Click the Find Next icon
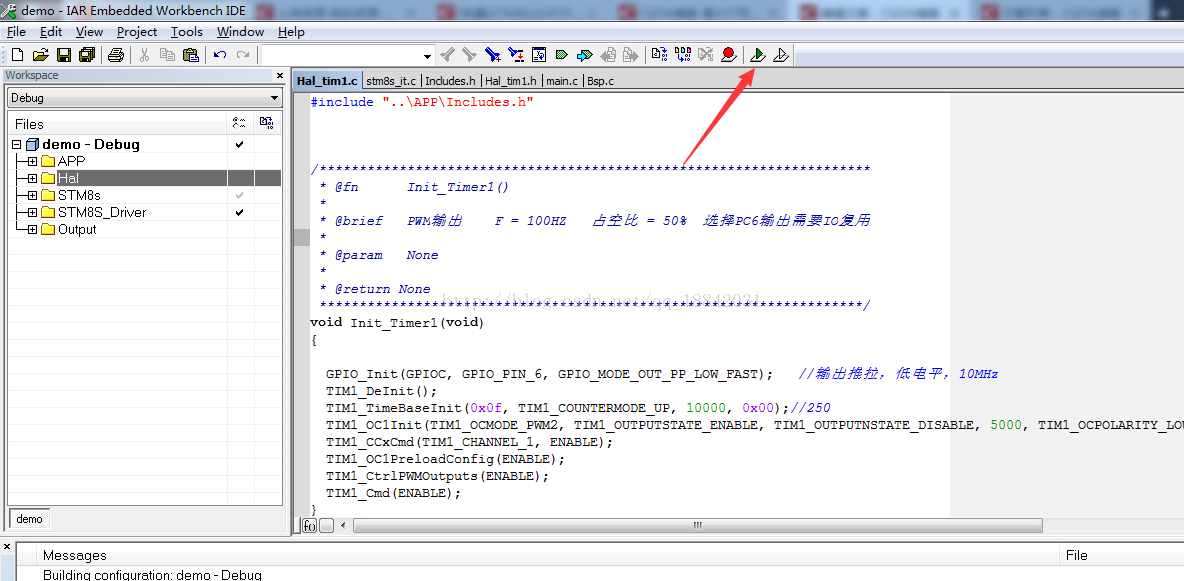 click(470, 54)
